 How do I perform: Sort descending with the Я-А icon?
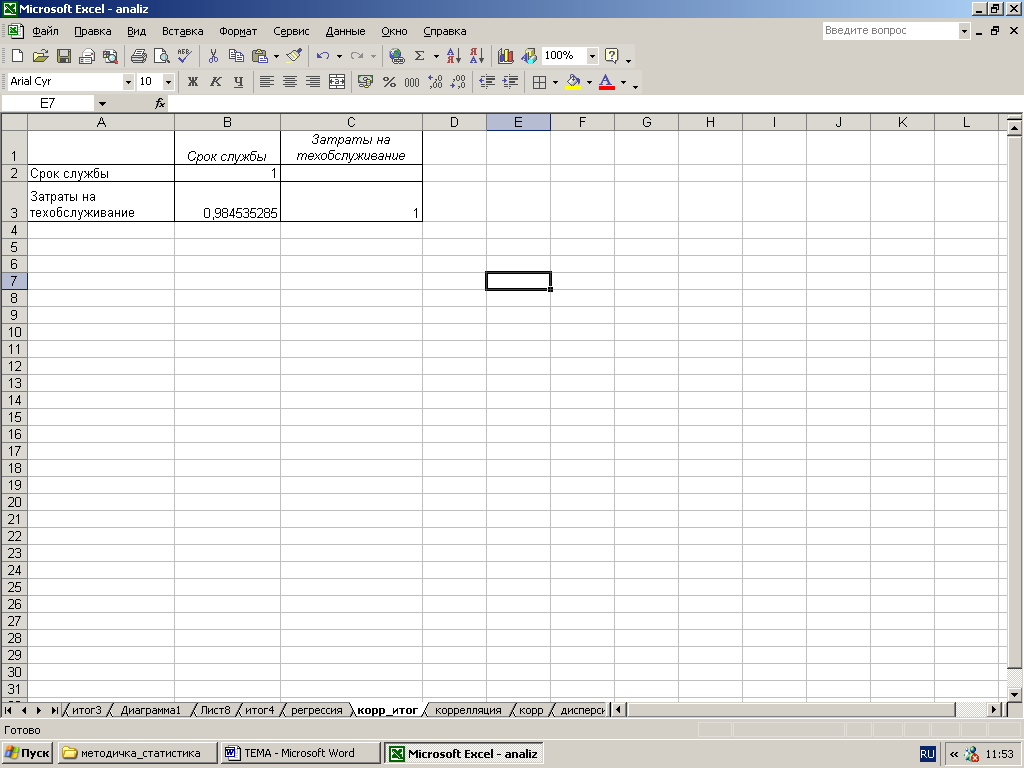point(477,56)
